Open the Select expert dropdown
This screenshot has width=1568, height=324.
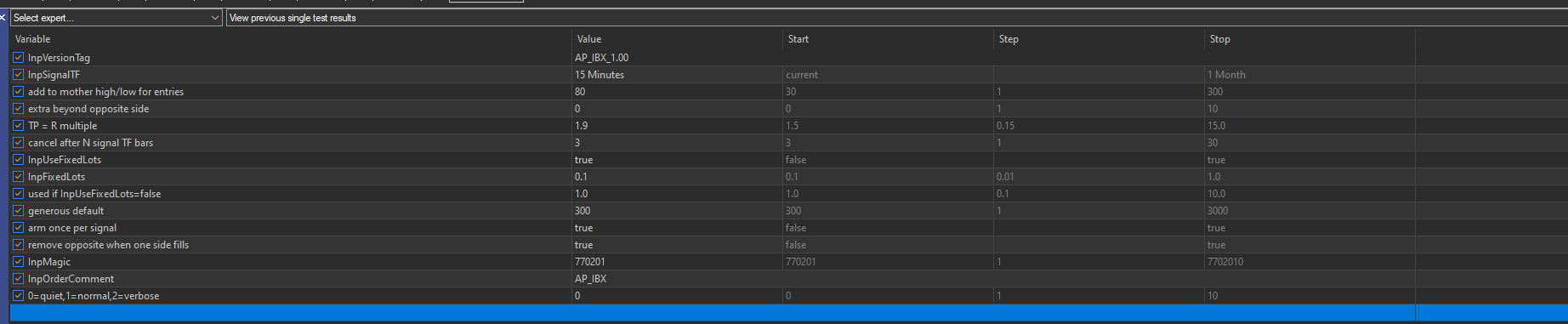[x=116, y=18]
